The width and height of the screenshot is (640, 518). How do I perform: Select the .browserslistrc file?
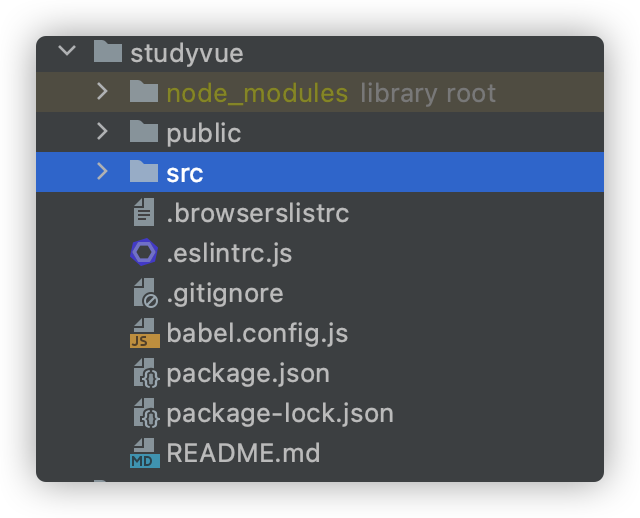point(258,213)
